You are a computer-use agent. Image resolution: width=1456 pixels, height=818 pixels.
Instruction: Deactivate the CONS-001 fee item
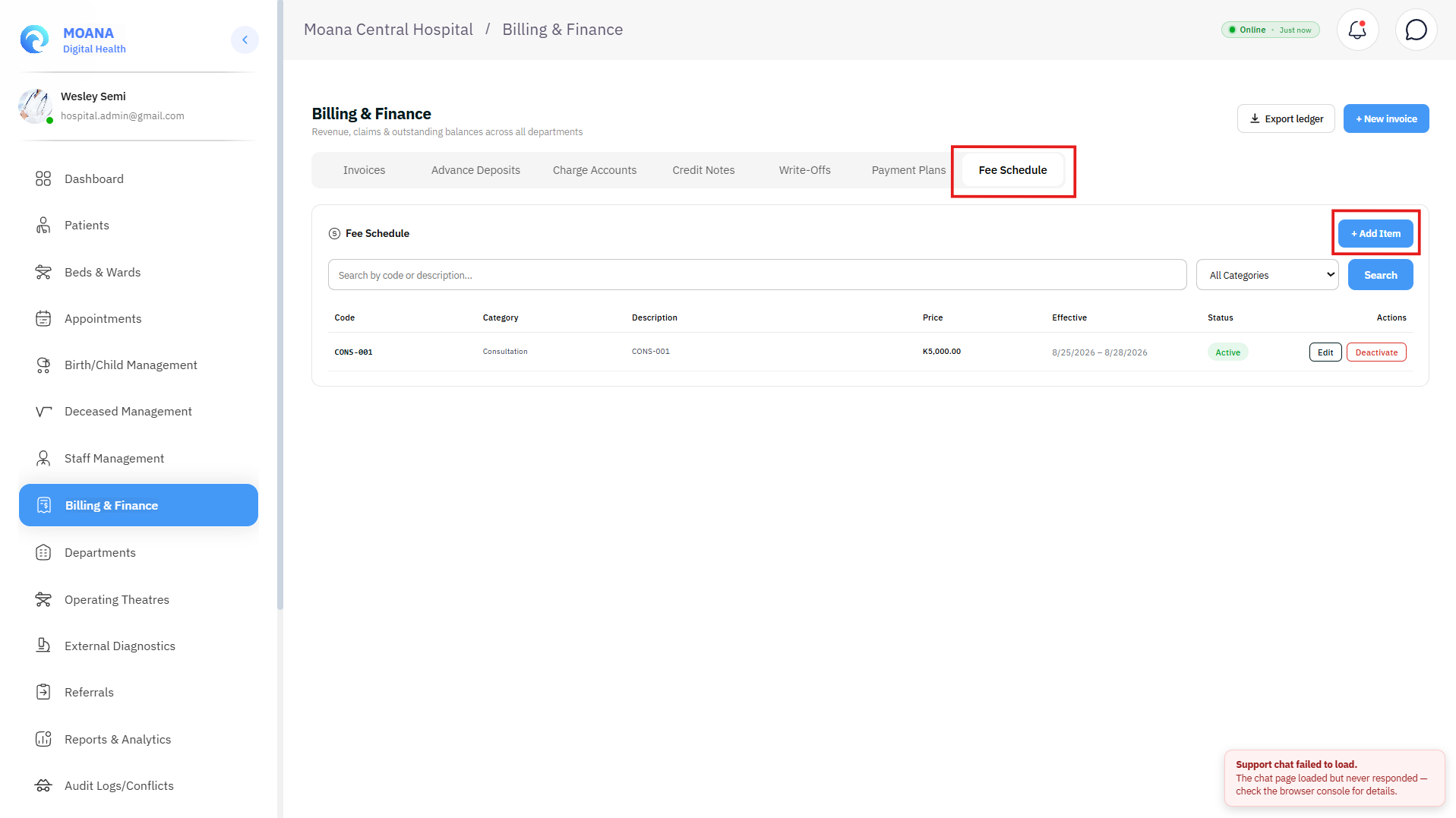(1376, 352)
